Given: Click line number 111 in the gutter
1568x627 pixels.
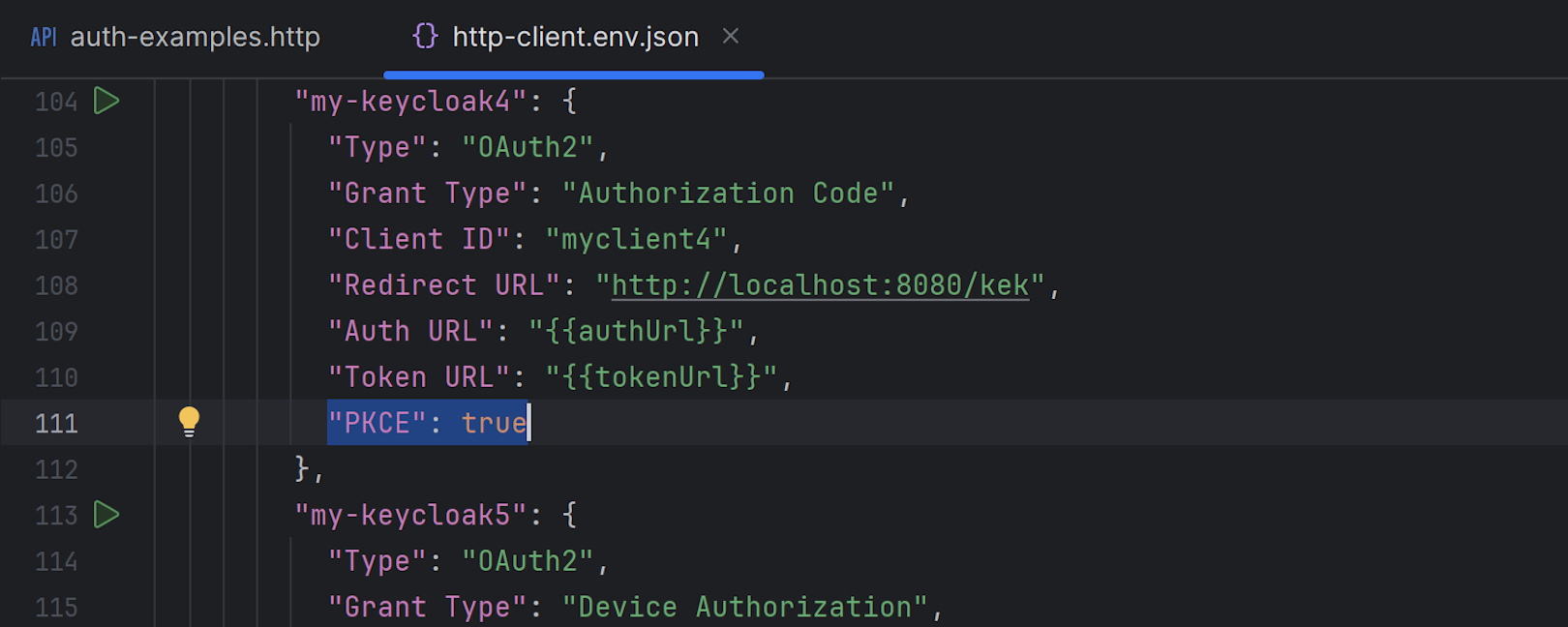Looking at the screenshot, I should 56,424.
